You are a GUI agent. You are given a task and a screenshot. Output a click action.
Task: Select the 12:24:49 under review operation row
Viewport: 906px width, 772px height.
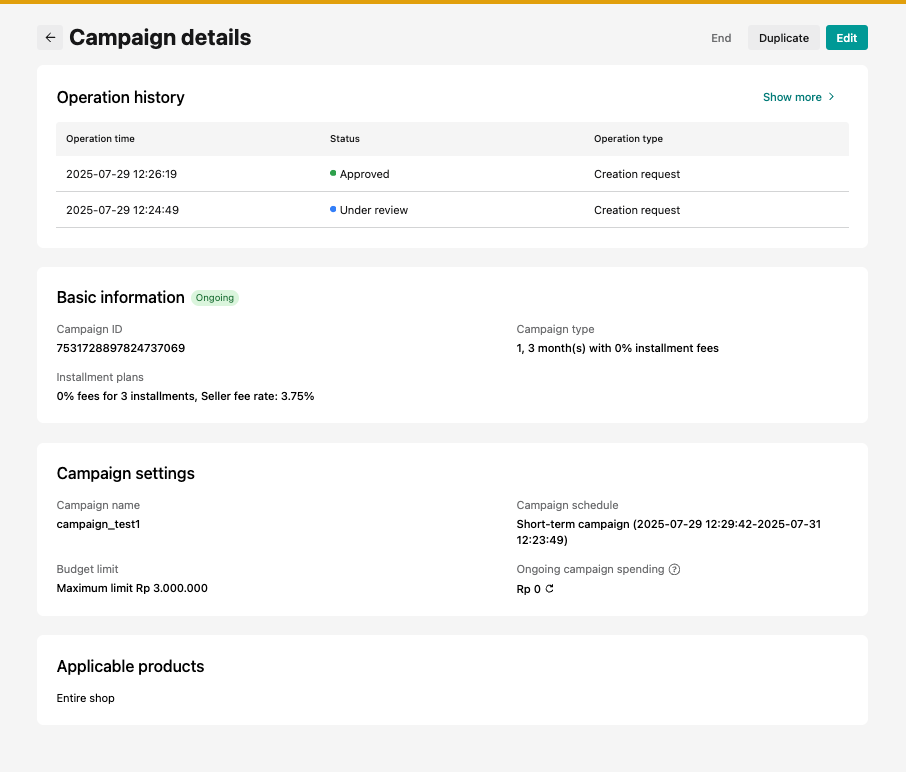pos(452,210)
